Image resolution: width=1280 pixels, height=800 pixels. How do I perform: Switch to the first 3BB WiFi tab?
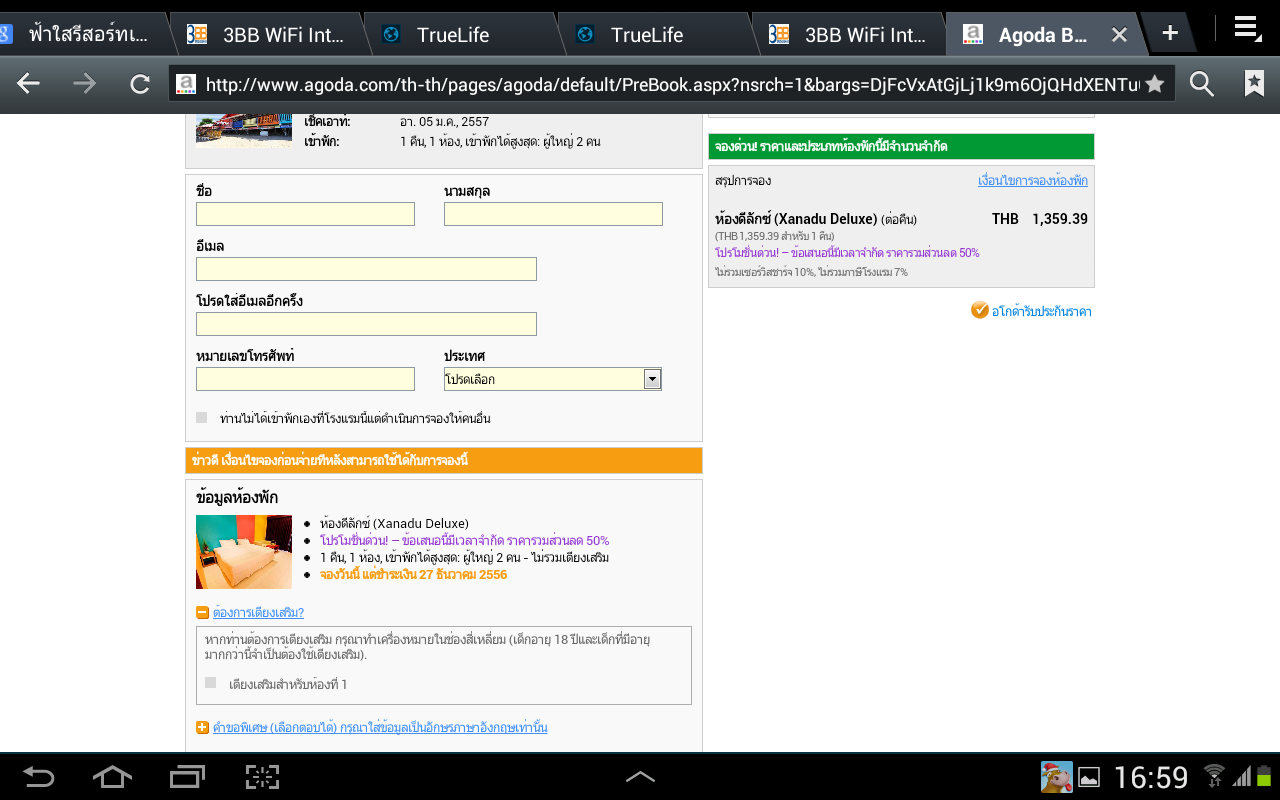(268, 35)
